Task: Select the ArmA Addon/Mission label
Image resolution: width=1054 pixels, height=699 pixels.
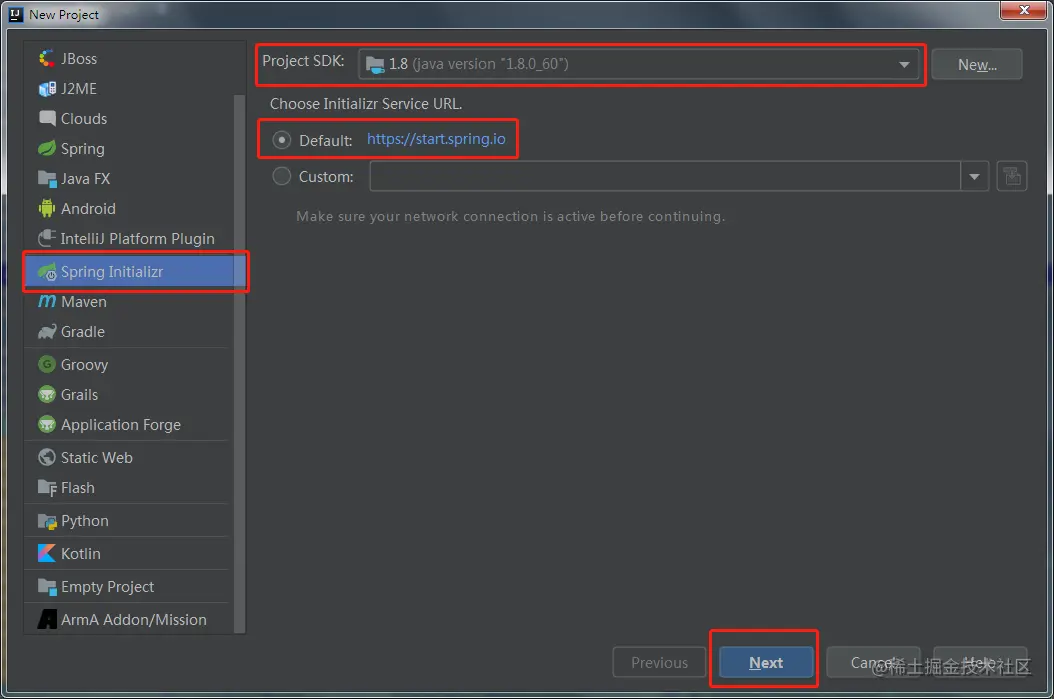Action: [x=134, y=620]
